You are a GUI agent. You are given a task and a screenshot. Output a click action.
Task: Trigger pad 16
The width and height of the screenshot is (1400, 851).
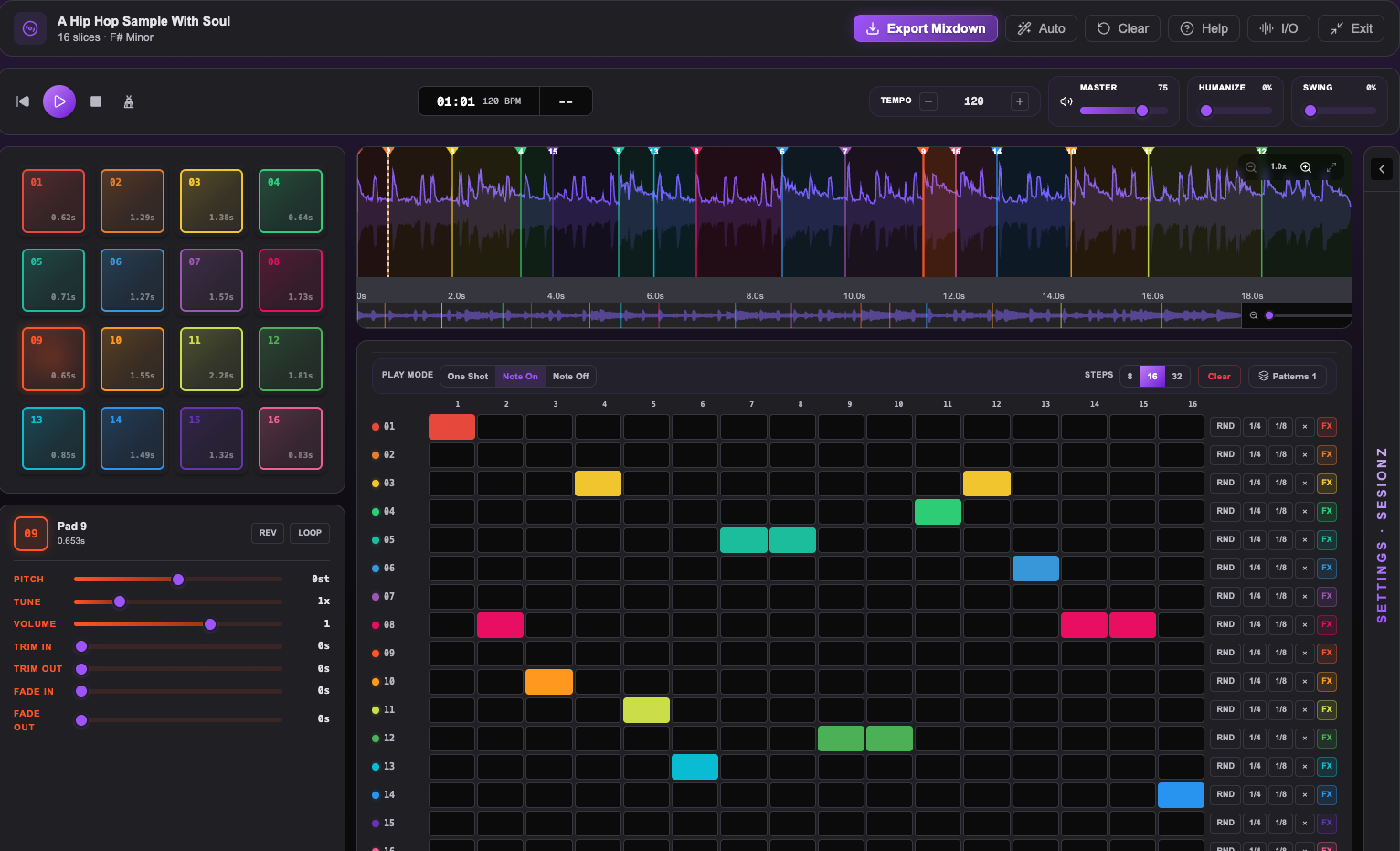pos(291,438)
